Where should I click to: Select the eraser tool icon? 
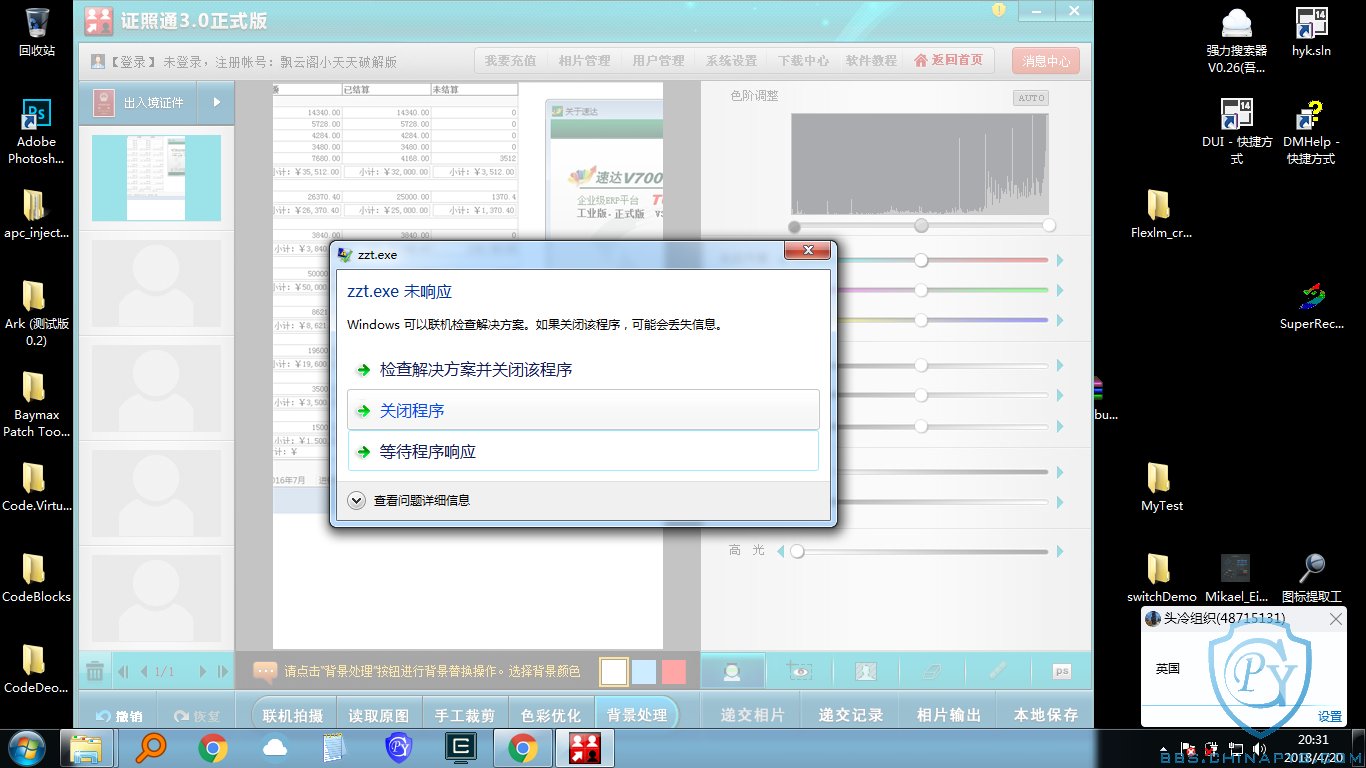pos(930,672)
